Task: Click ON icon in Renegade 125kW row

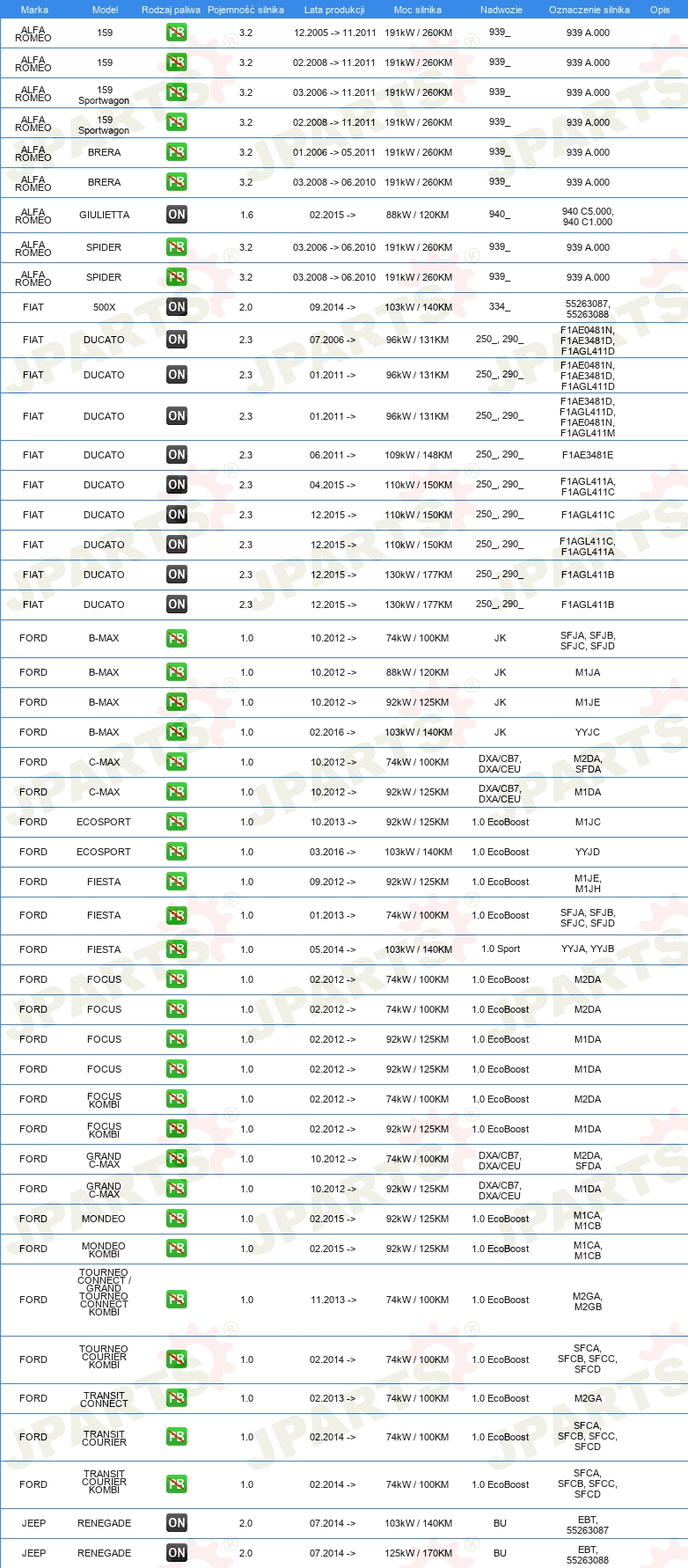Action: 177,1553
